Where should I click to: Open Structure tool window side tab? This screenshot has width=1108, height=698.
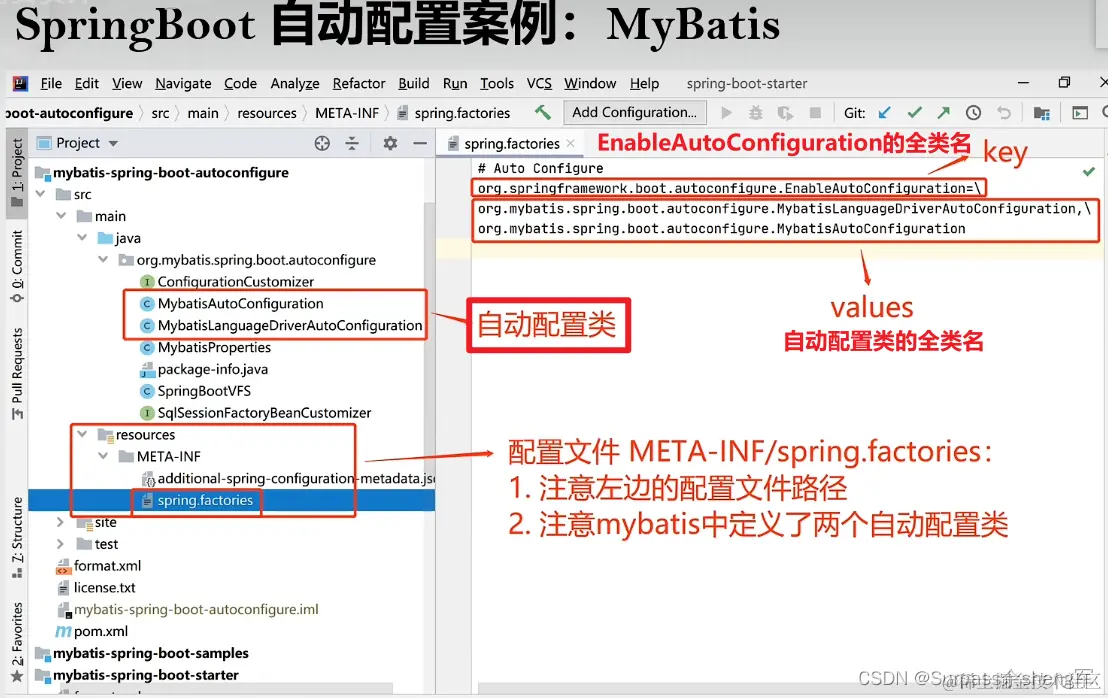(16, 537)
